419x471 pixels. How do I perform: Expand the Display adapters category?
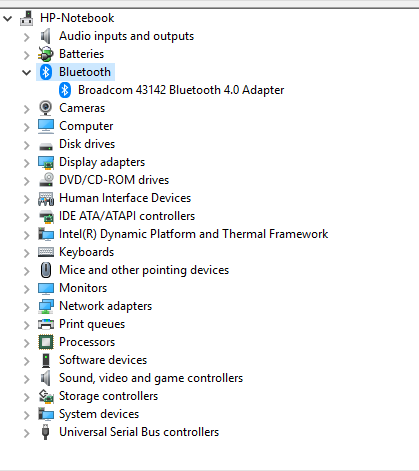(27, 163)
